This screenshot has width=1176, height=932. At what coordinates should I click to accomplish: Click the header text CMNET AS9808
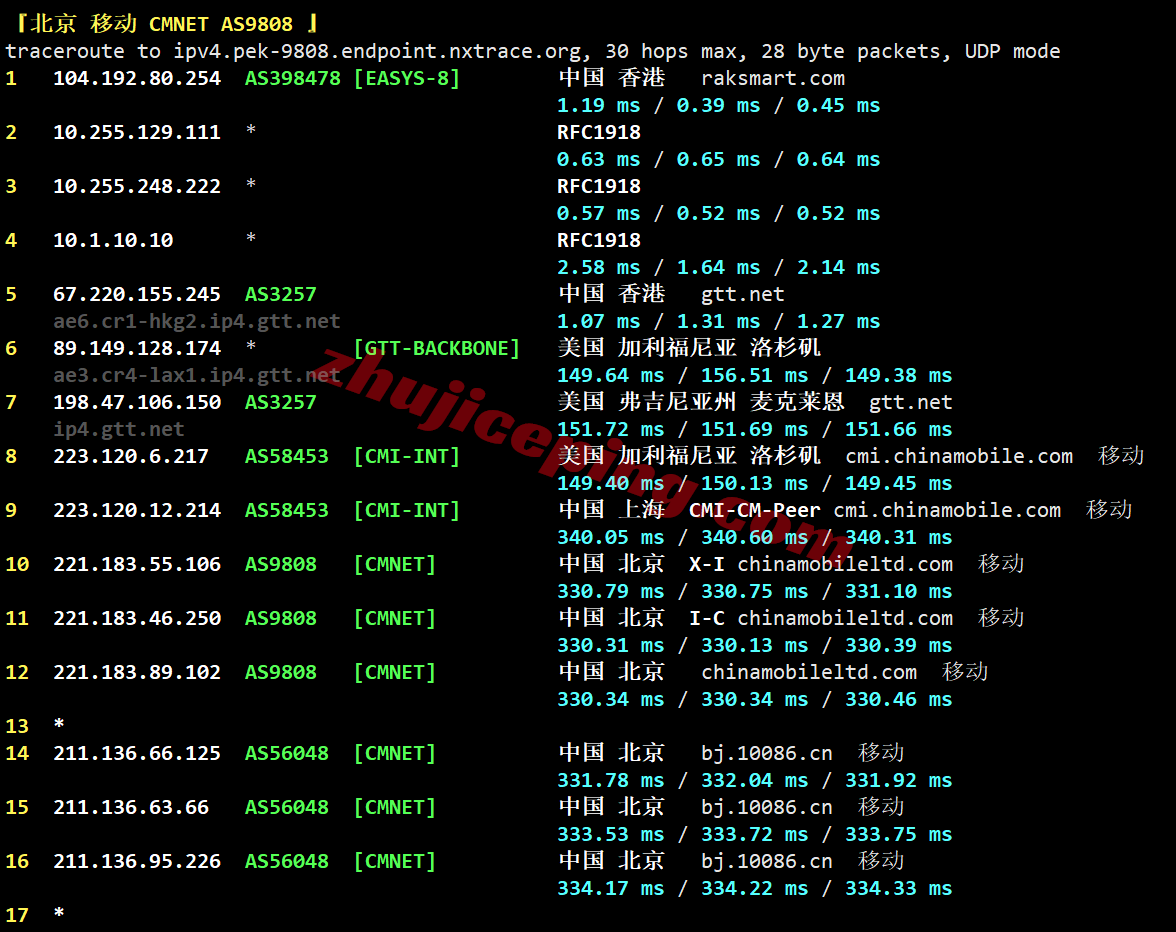(220, 25)
